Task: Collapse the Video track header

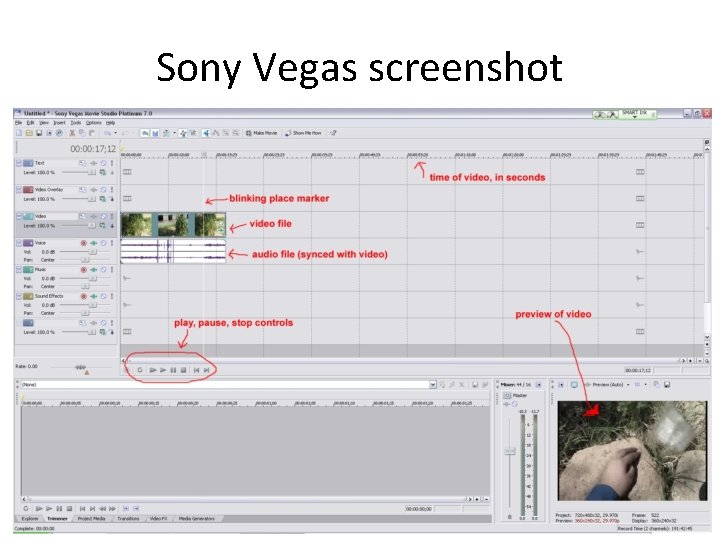Action: coord(19,216)
